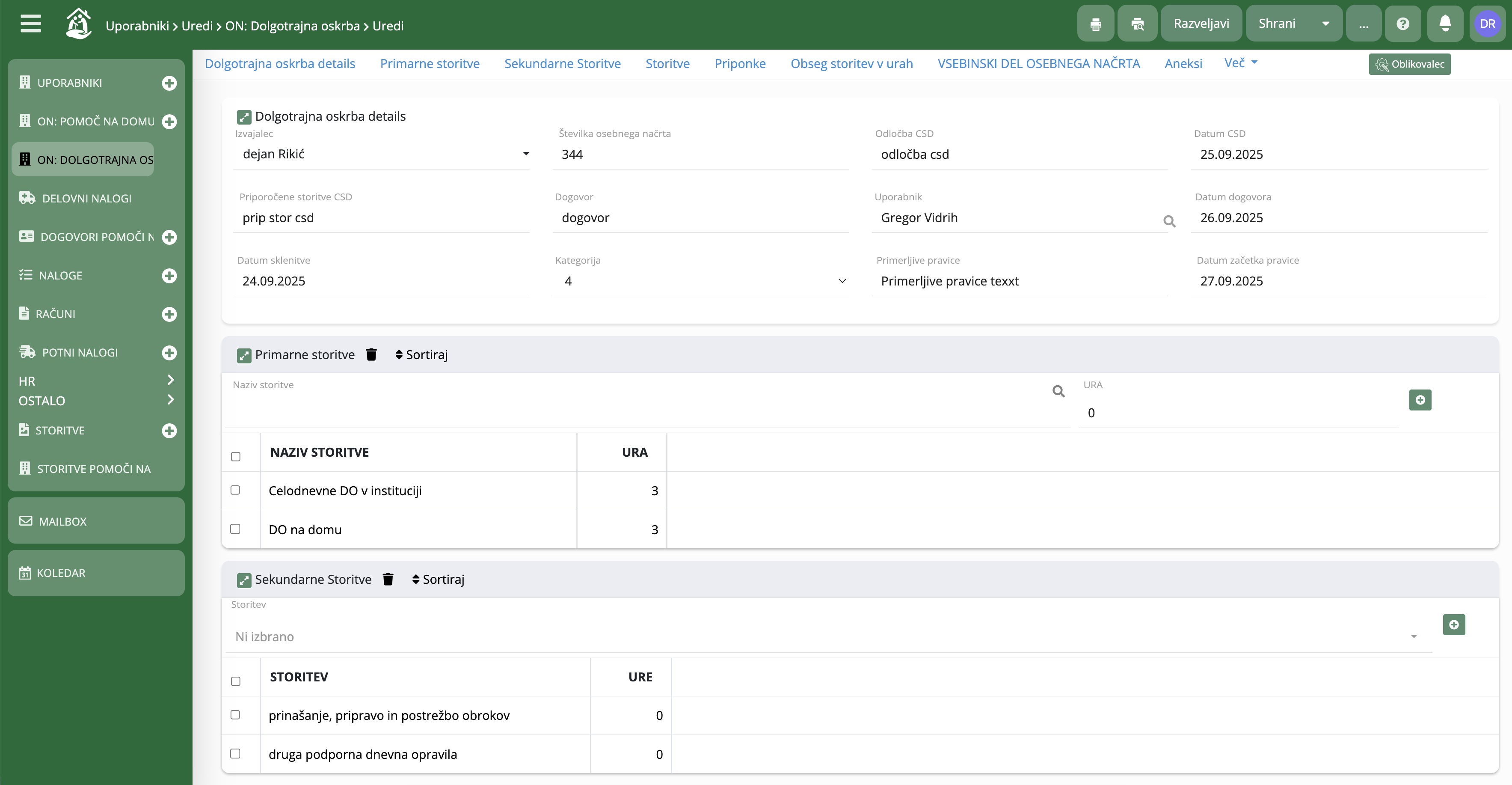The height and width of the screenshot is (785, 1512).
Task: Open Storitve tab
Action: [667, 63]
